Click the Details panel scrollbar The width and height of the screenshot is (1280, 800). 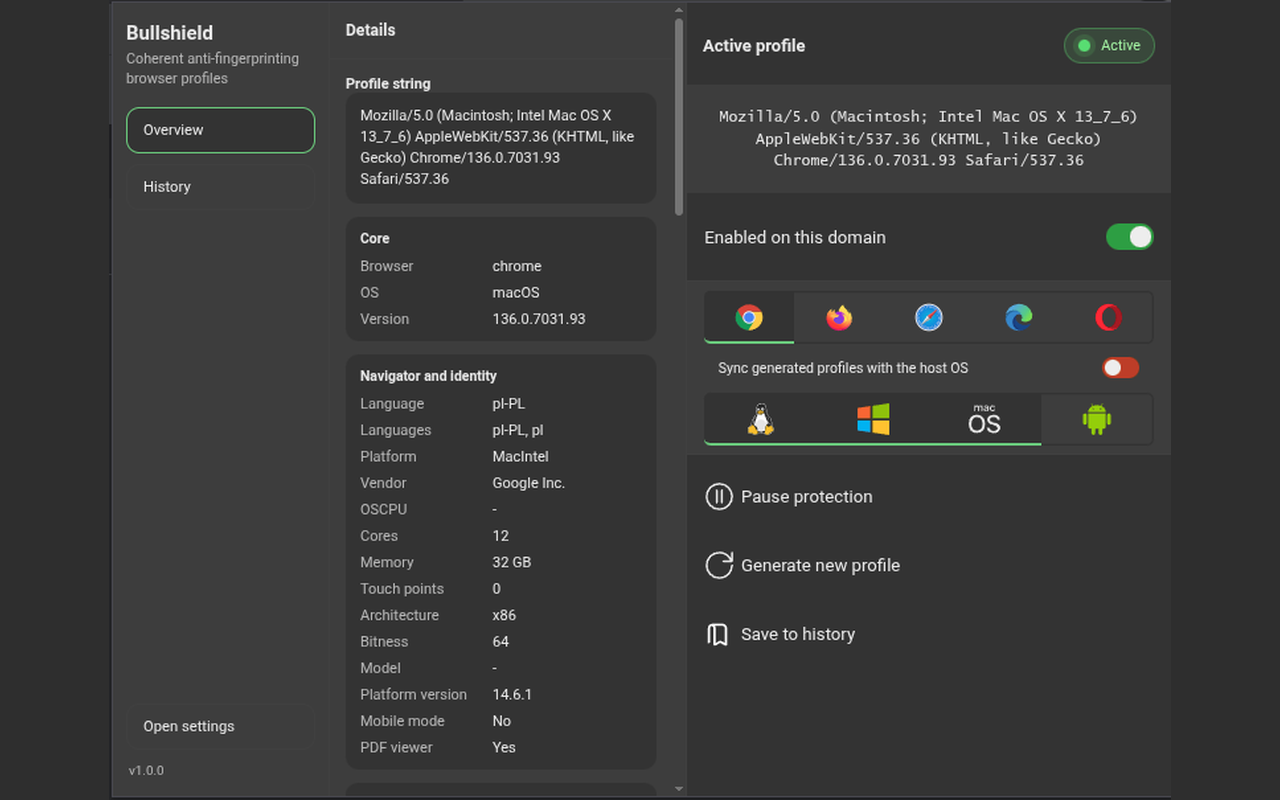coord(679,115)
